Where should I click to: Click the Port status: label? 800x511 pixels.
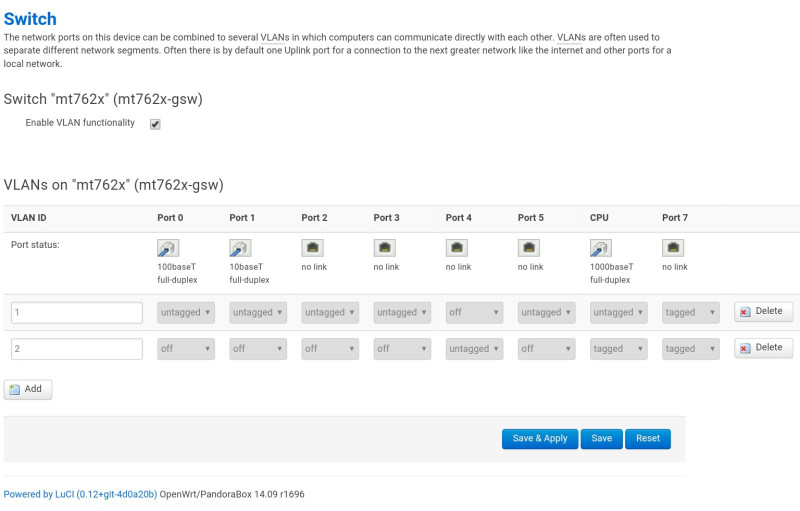[35, 245]
